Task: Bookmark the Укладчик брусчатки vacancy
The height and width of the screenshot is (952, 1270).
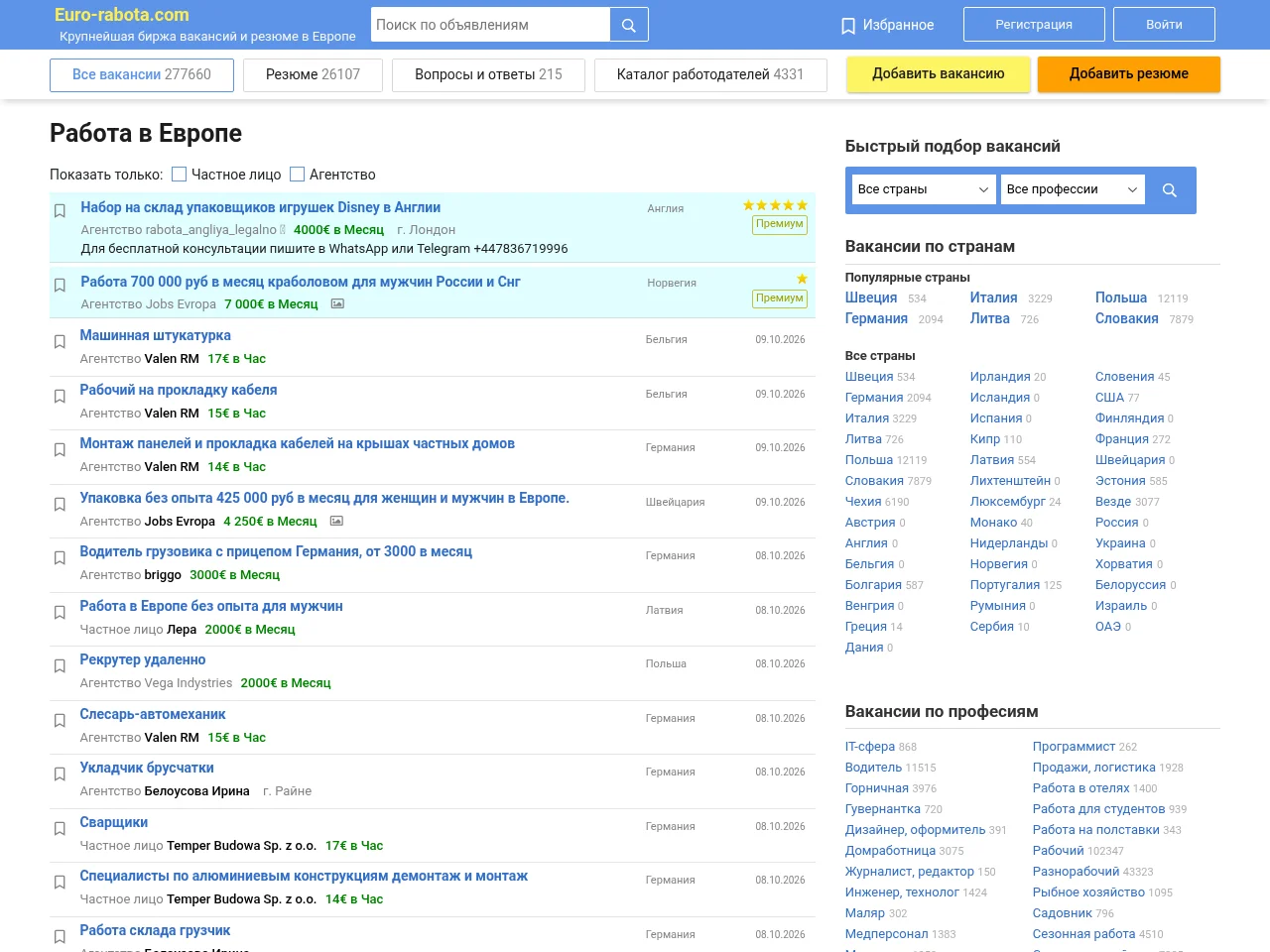Action: coord(60,773)
